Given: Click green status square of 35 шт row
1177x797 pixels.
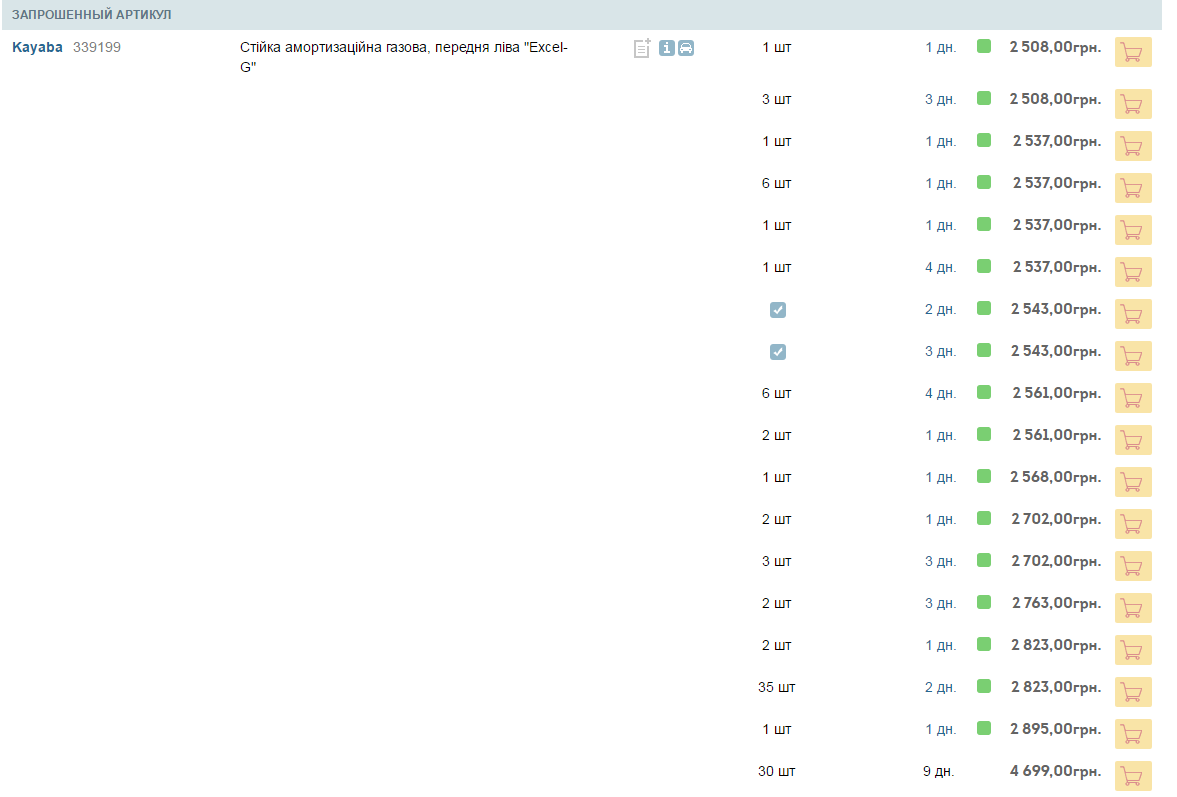Looking at the screenshot, I should tap(984, 686).
